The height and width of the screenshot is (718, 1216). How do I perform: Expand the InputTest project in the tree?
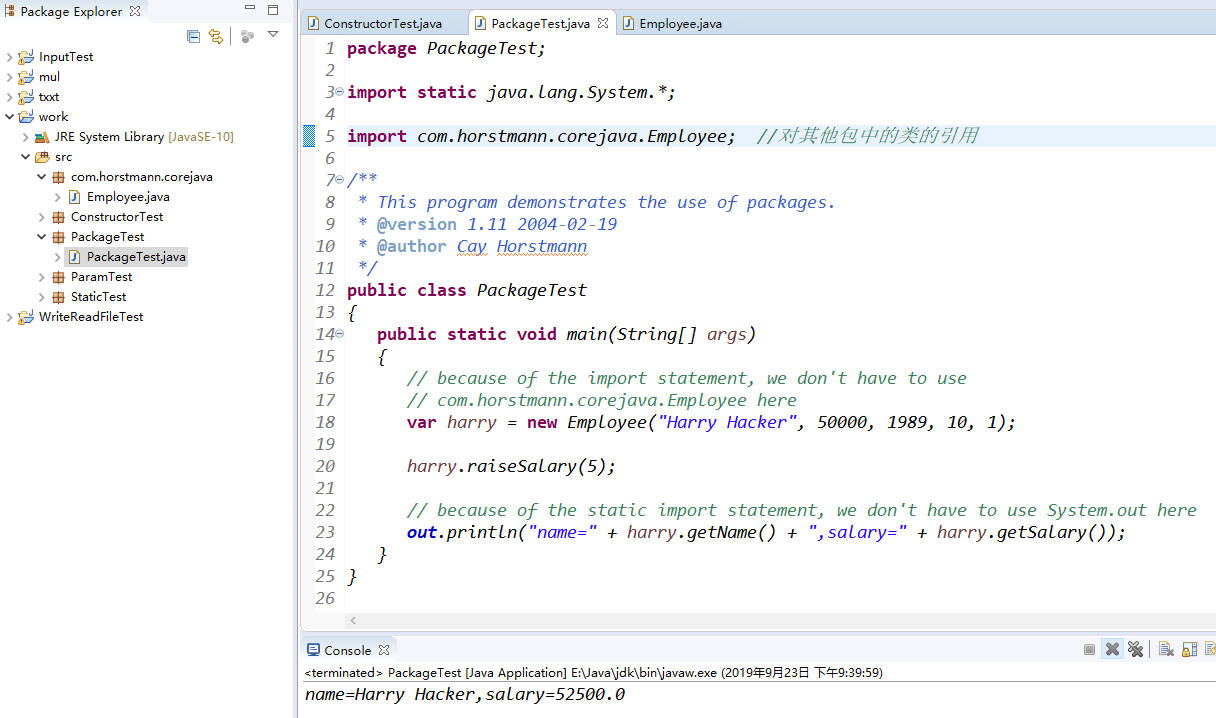point(10,57)
